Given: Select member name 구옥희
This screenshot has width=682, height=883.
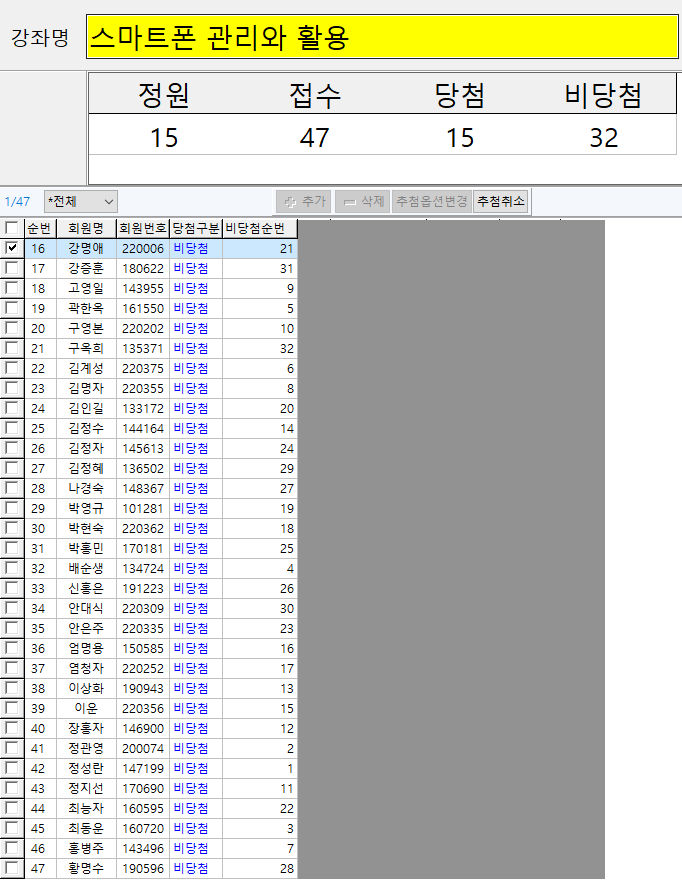Looking at the screenshot, I should coord(86,349).
